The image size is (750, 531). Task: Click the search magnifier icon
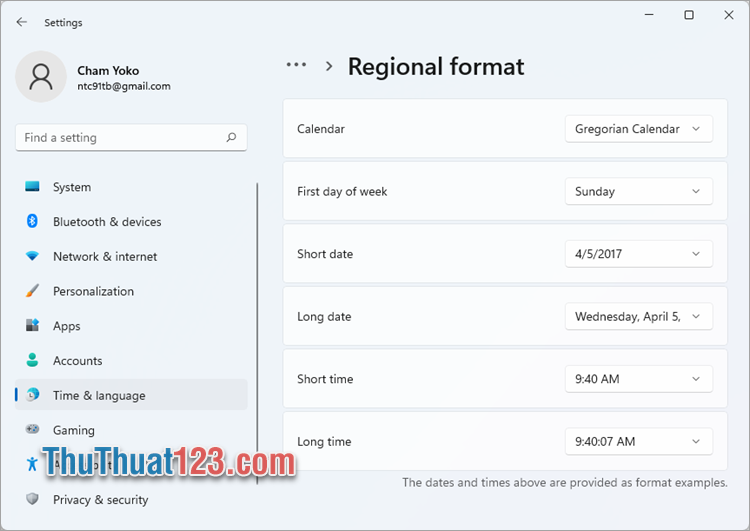[x=232, y=137]
